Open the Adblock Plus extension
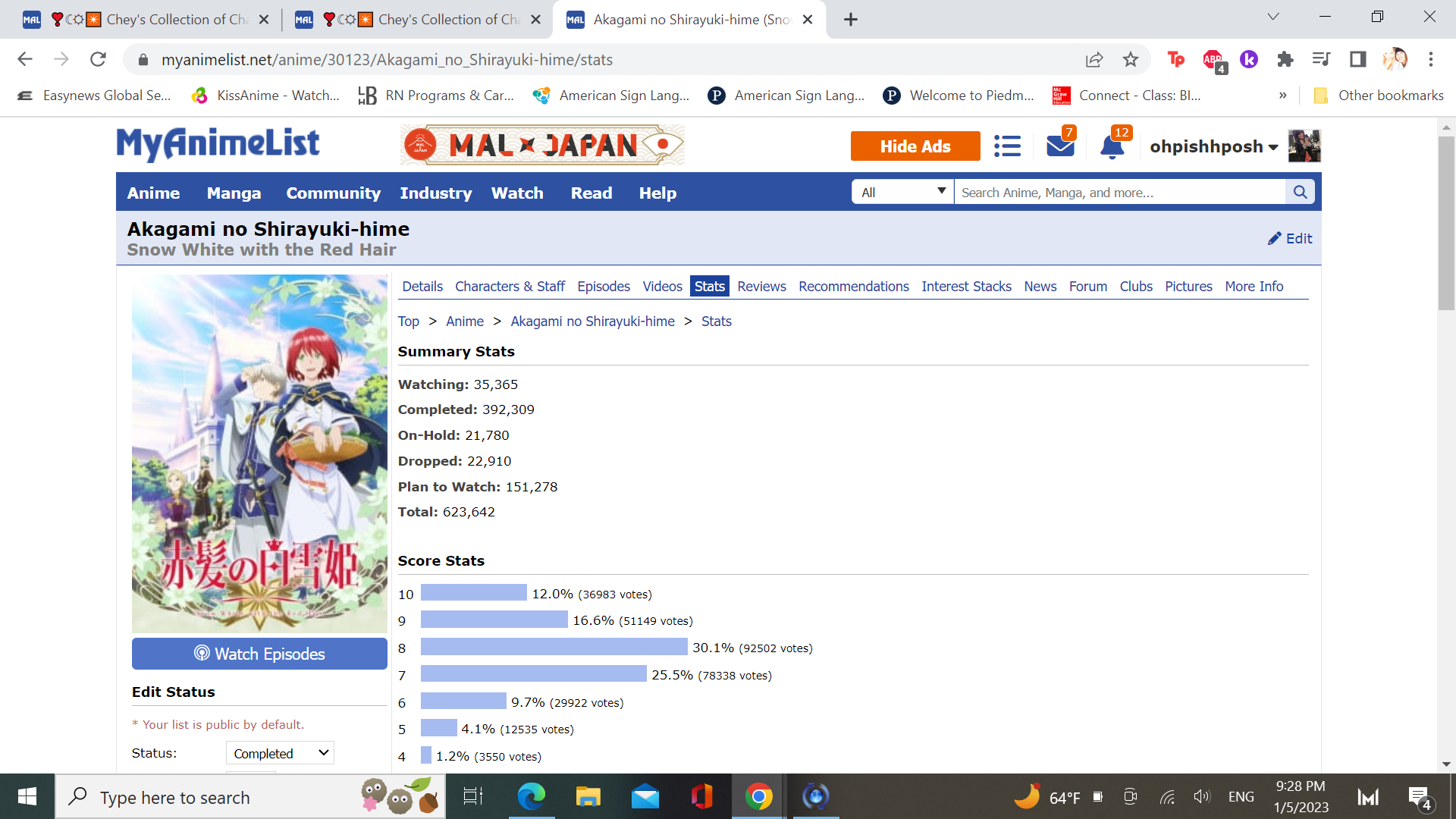 coord(1213,60)
